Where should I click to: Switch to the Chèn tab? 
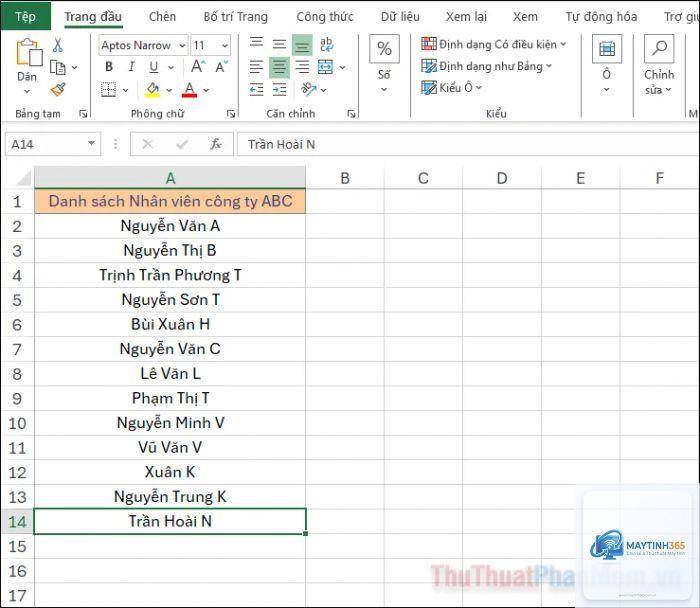pyautogui.click(x=162, y=17)
